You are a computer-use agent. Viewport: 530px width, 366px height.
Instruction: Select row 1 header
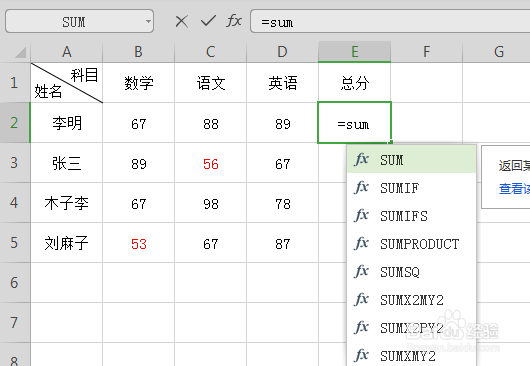15,83
